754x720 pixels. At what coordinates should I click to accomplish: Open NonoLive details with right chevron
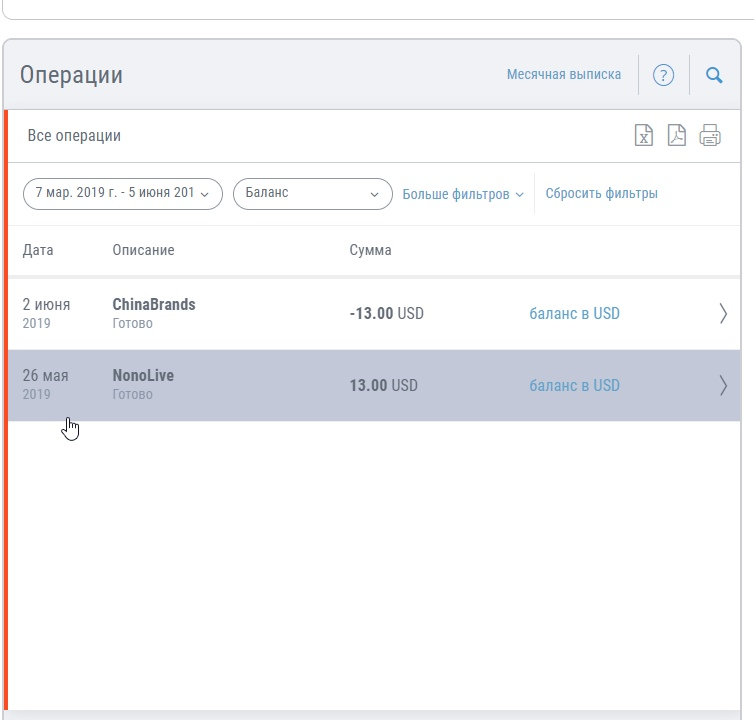coord(723,385)
